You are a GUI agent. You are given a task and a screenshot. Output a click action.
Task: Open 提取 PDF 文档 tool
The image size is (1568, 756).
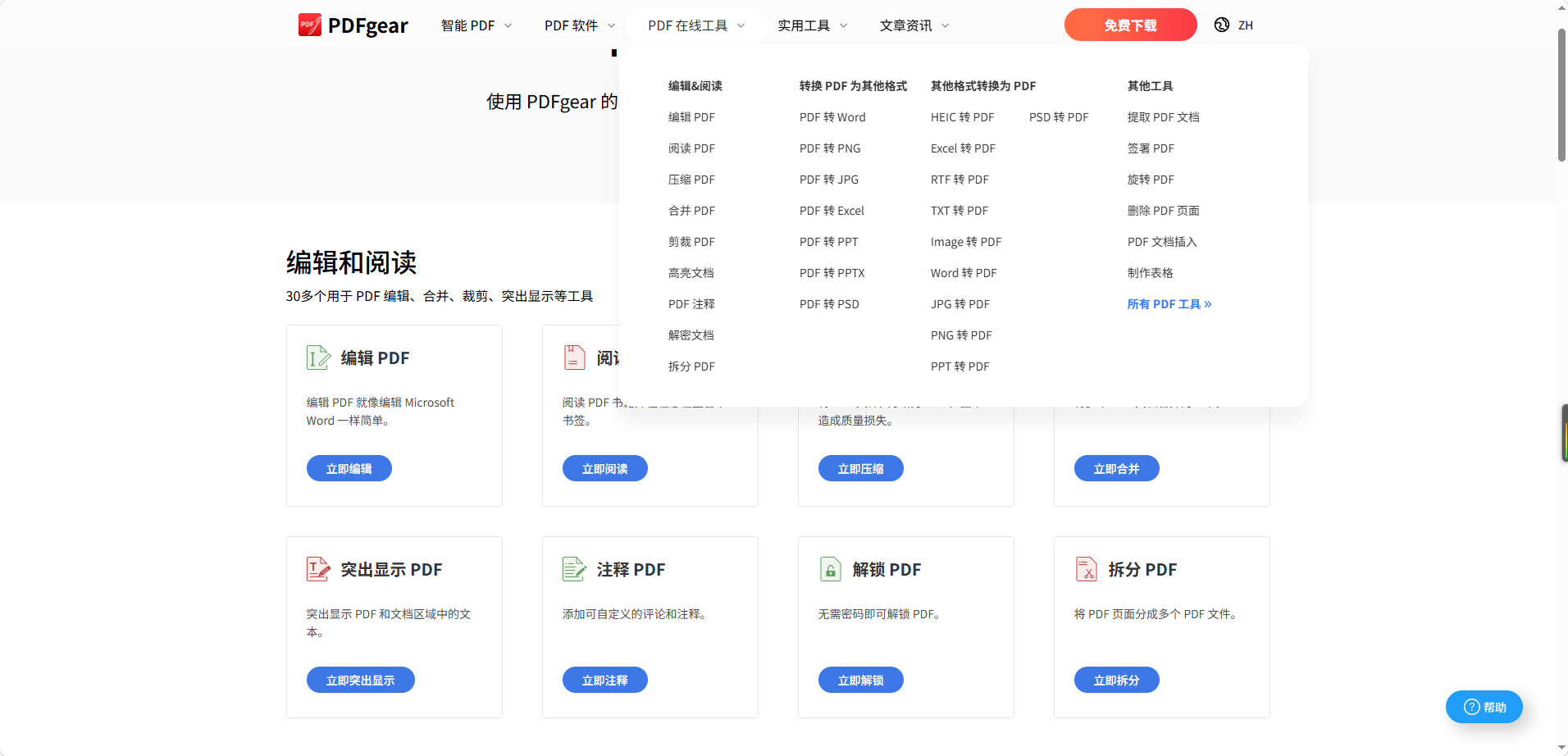coord(1163,117)
